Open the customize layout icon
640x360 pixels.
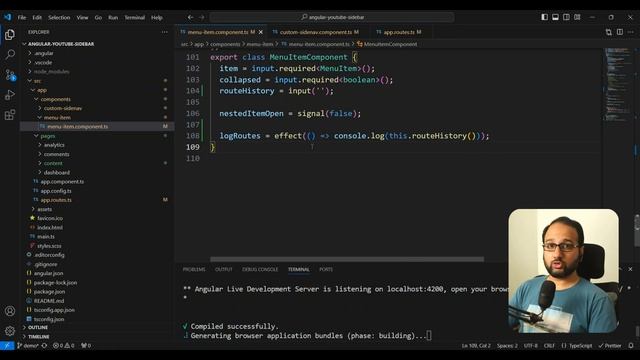coord(577,17)
